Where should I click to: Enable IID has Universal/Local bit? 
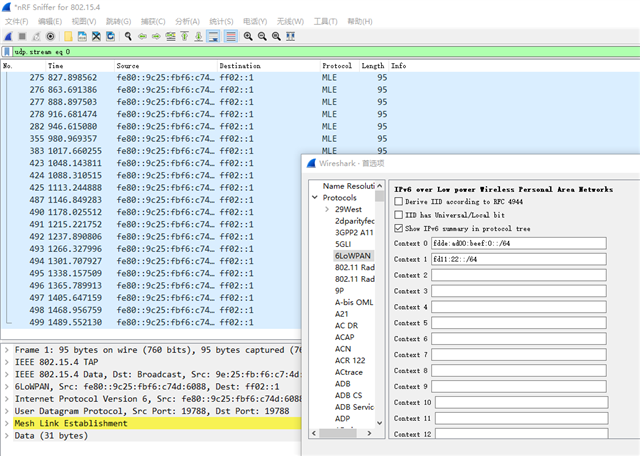point(399,215)
